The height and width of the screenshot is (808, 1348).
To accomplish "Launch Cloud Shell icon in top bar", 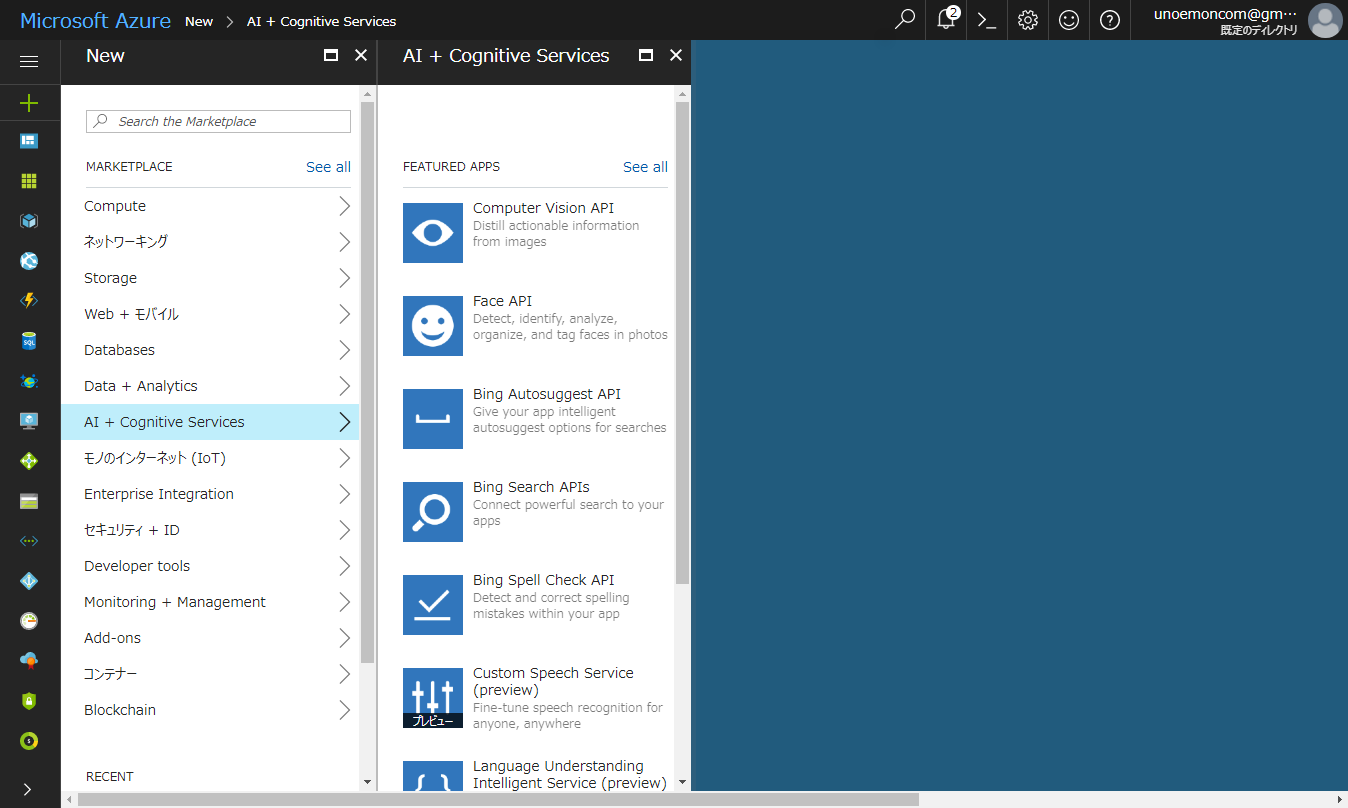I will coord(987,19).
